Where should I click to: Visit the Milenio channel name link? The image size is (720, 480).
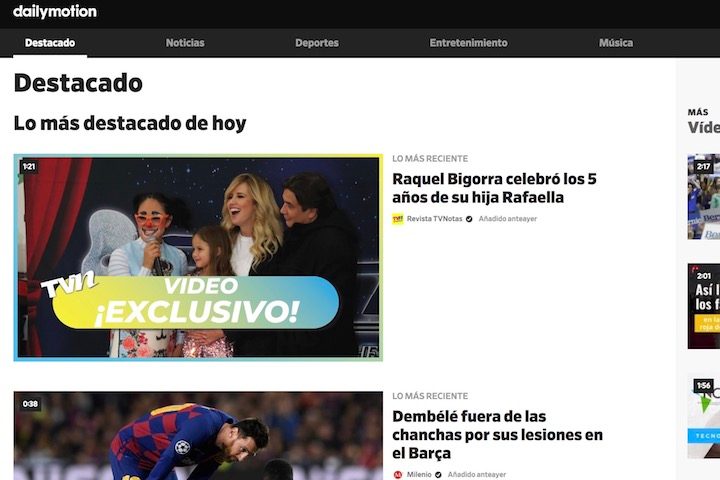419,474
